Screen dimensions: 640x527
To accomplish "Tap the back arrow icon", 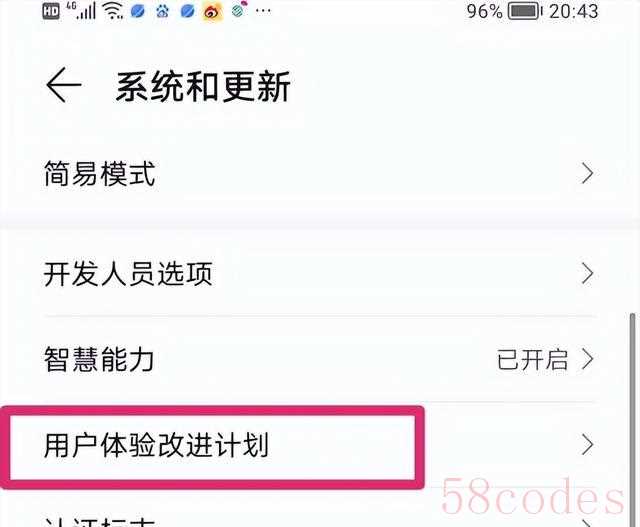I will [x=64, y=85].
